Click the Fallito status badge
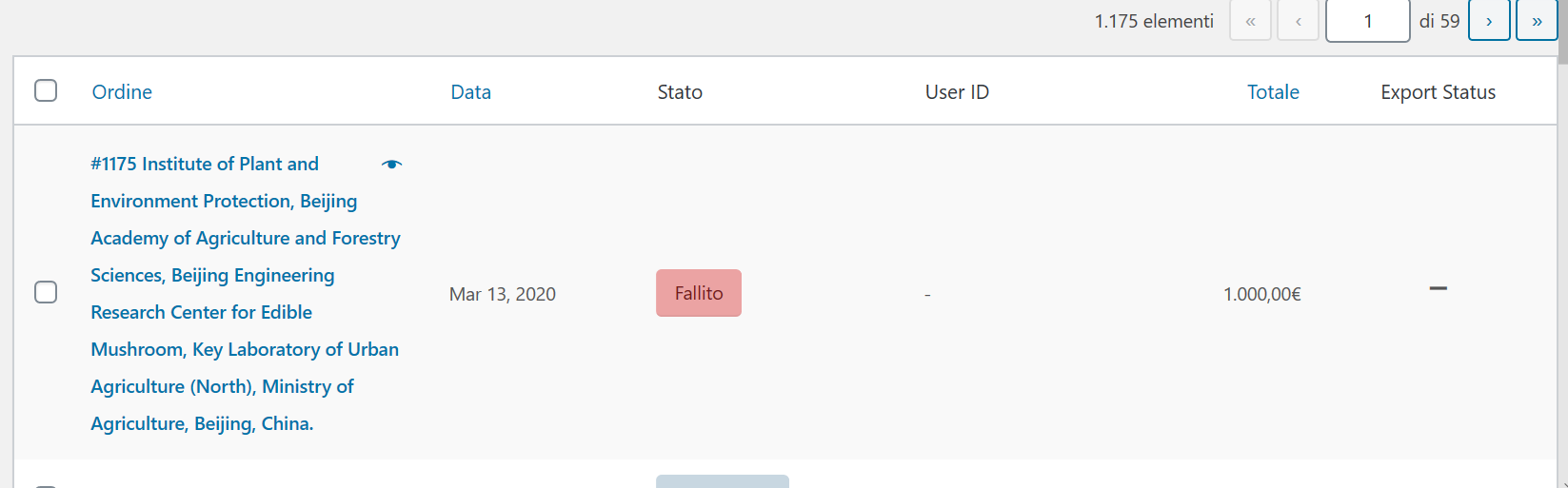 point(699,293)
